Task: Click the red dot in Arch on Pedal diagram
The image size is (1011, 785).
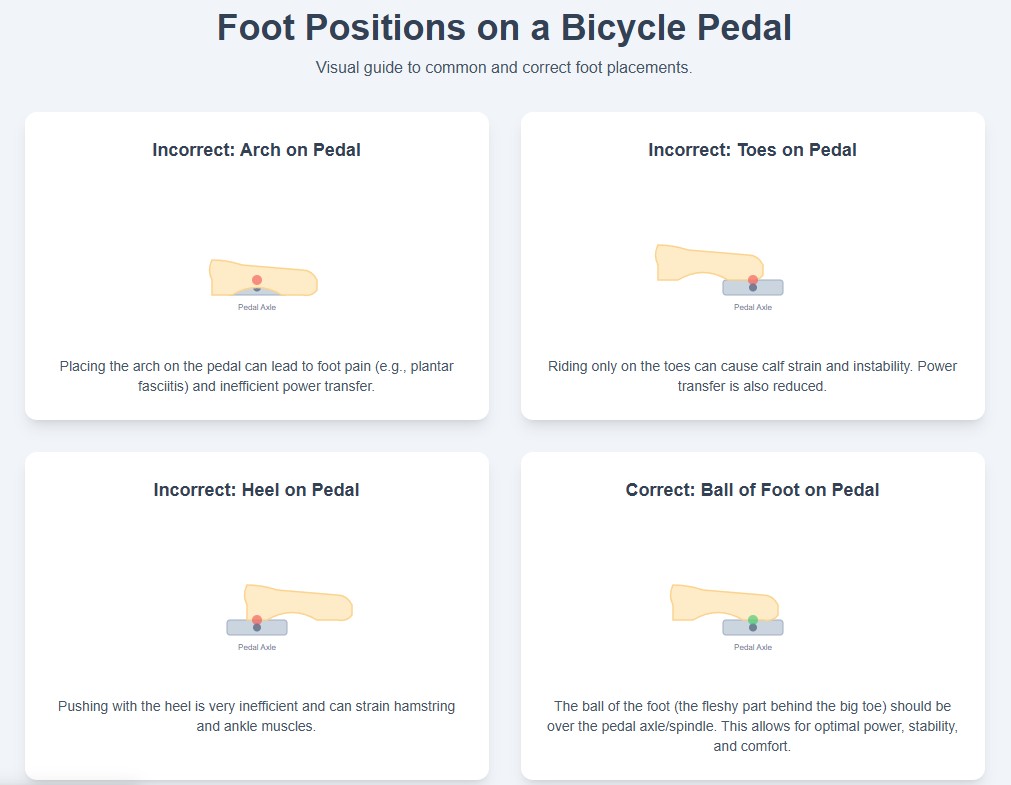Action: click(x=257, y=280)
